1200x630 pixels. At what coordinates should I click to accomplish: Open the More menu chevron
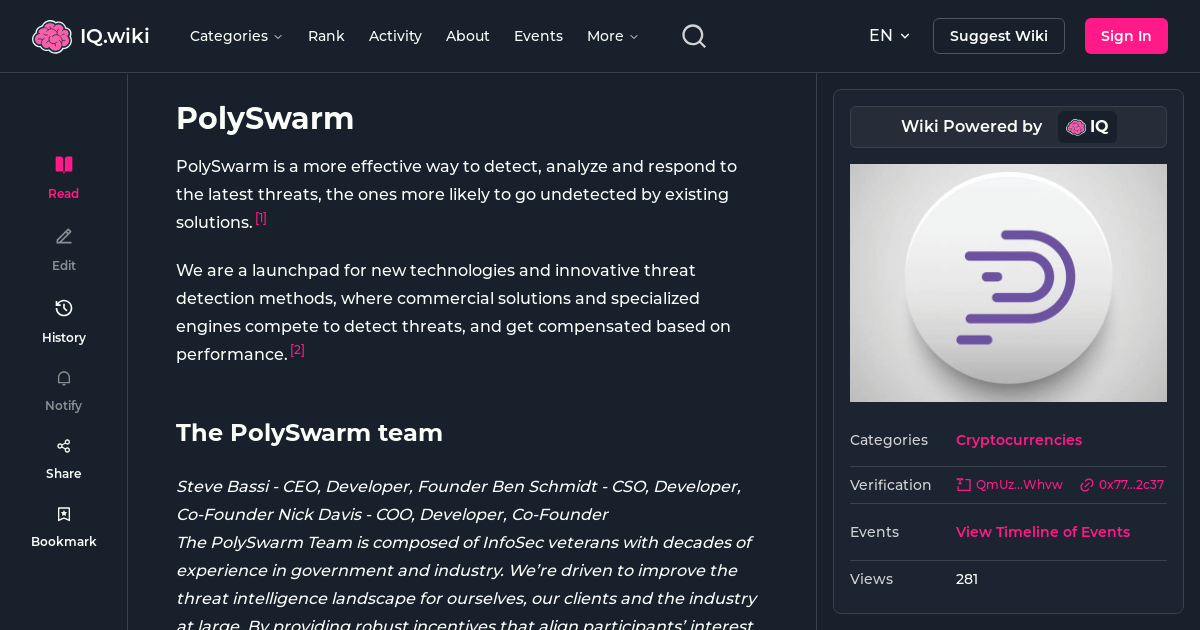(x=612, y=35)
